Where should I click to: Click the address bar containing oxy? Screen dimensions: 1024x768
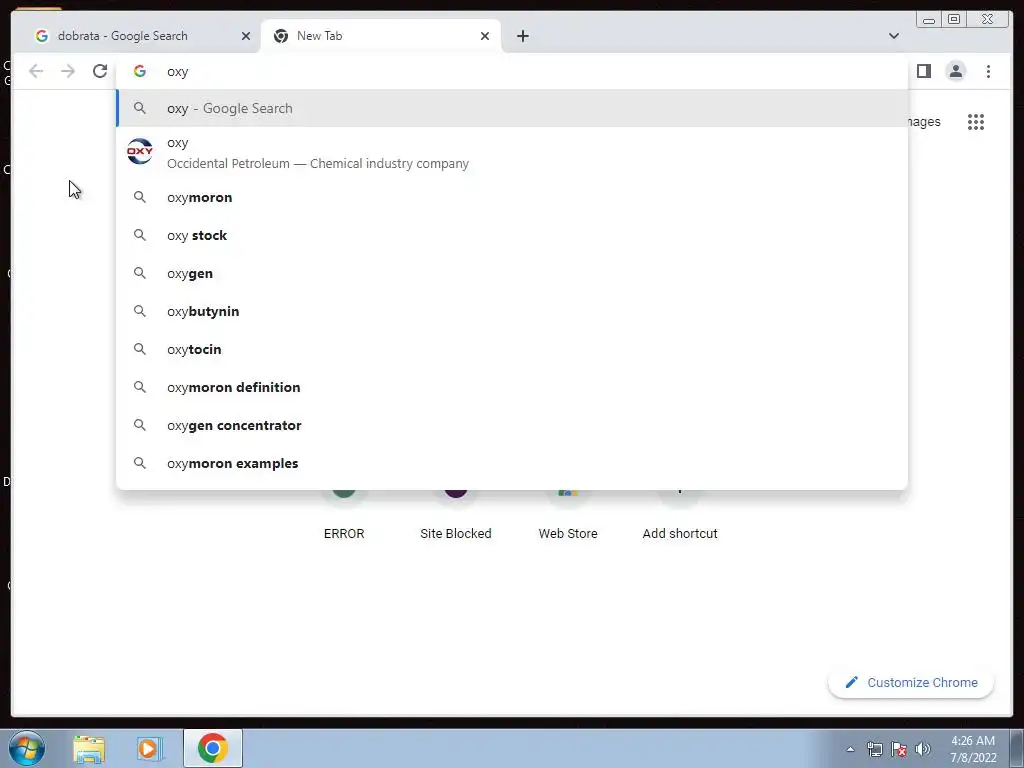[x=512, y=71]
